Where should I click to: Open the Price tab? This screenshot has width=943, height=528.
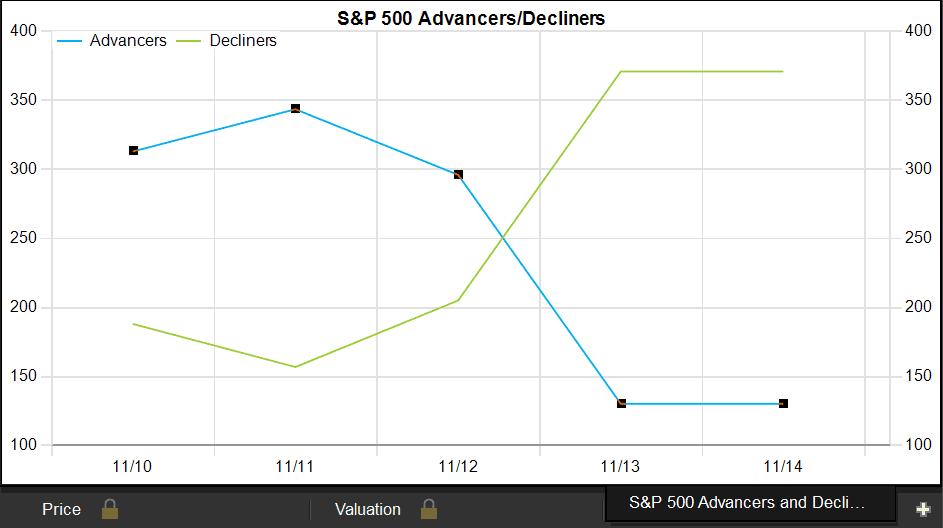(x=61, y=509)
